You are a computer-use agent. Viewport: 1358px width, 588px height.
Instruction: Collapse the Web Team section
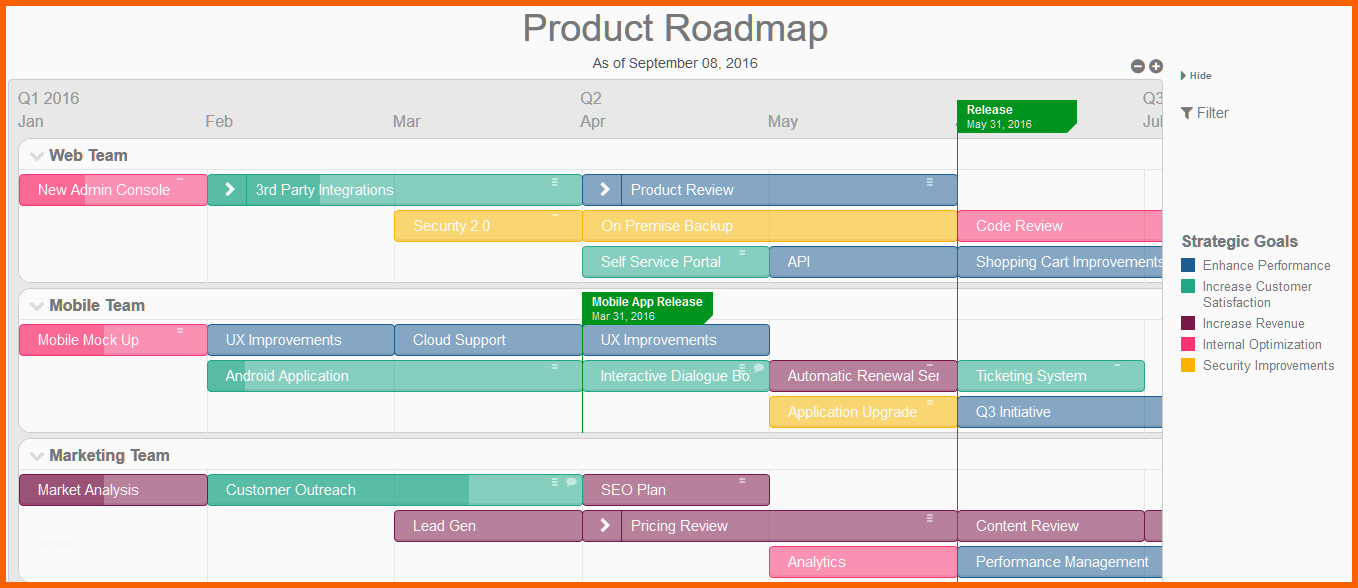pos(37,156)
